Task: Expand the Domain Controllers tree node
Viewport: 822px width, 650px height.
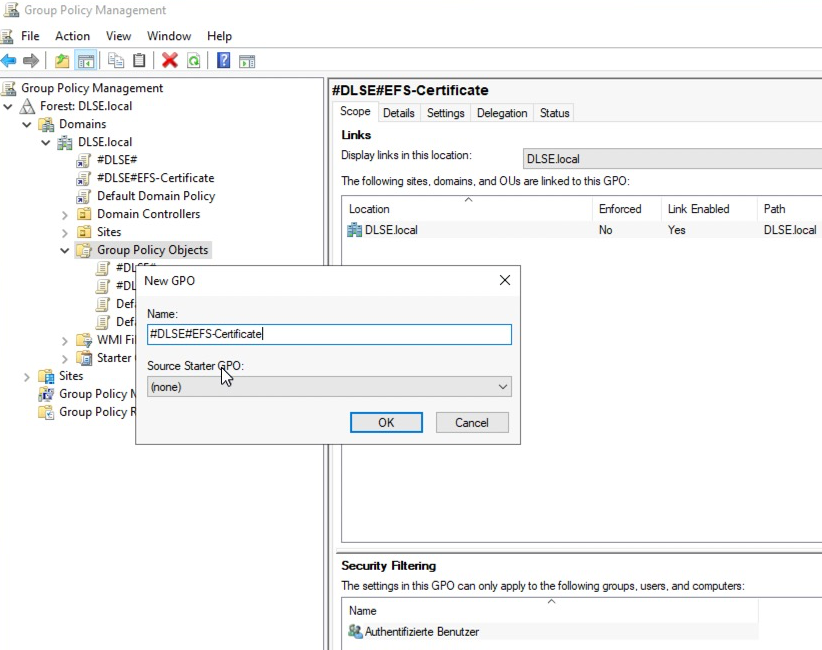Action: click(65, 214)
